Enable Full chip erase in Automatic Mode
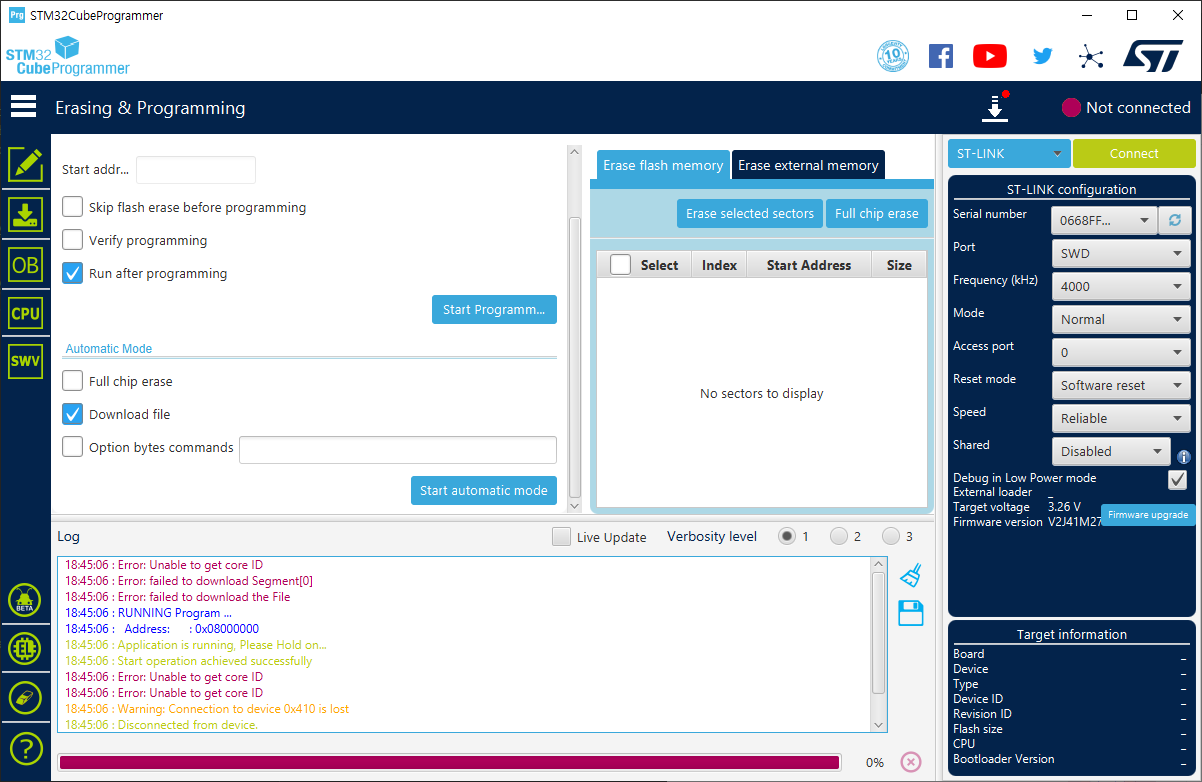 tap(72, 381)
